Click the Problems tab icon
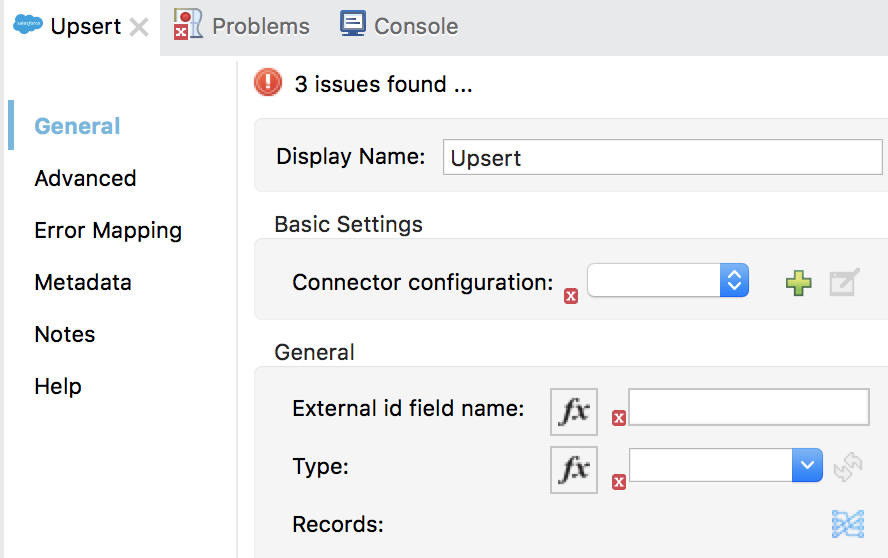 (187, 24)
